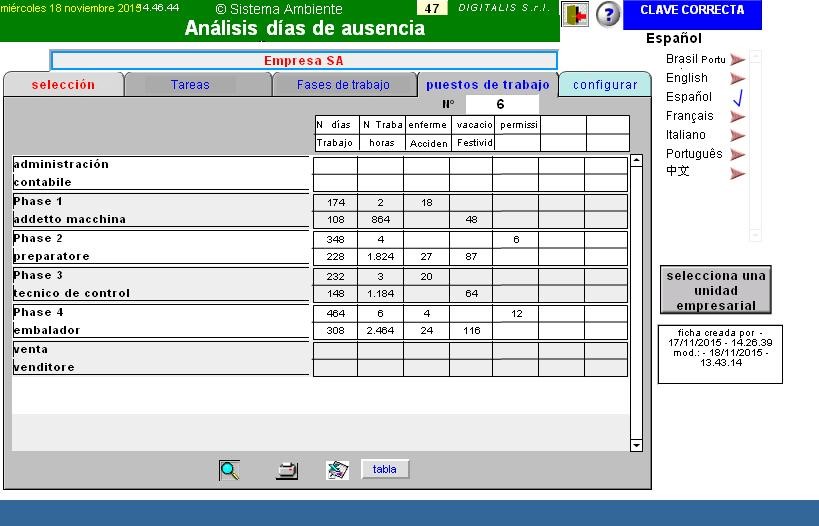The image size is (819, 526).
Task: Click the CLAVE CORRECTA button
Action: (x=692, y=14)
